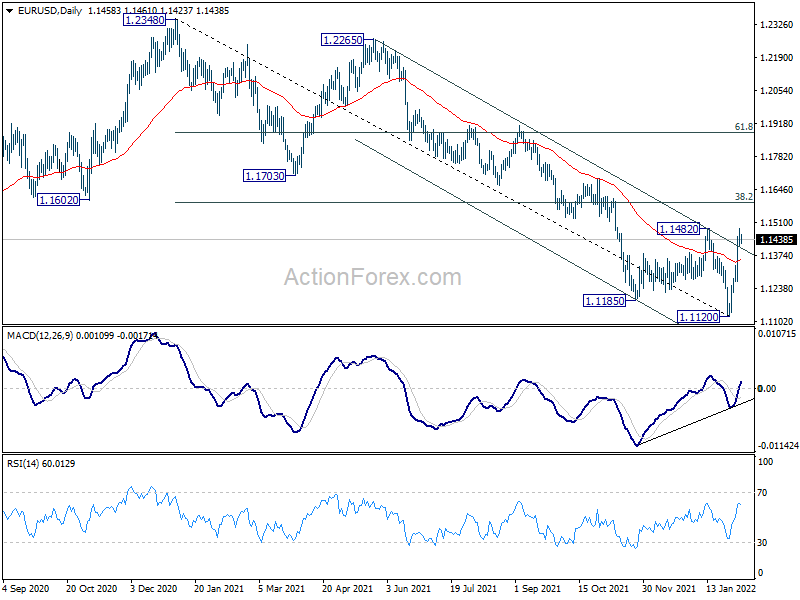Click the MACD(12,26,9) indicator label
Image resolution: width=800 pixels, height=600 pixels.
coord(40,336)
